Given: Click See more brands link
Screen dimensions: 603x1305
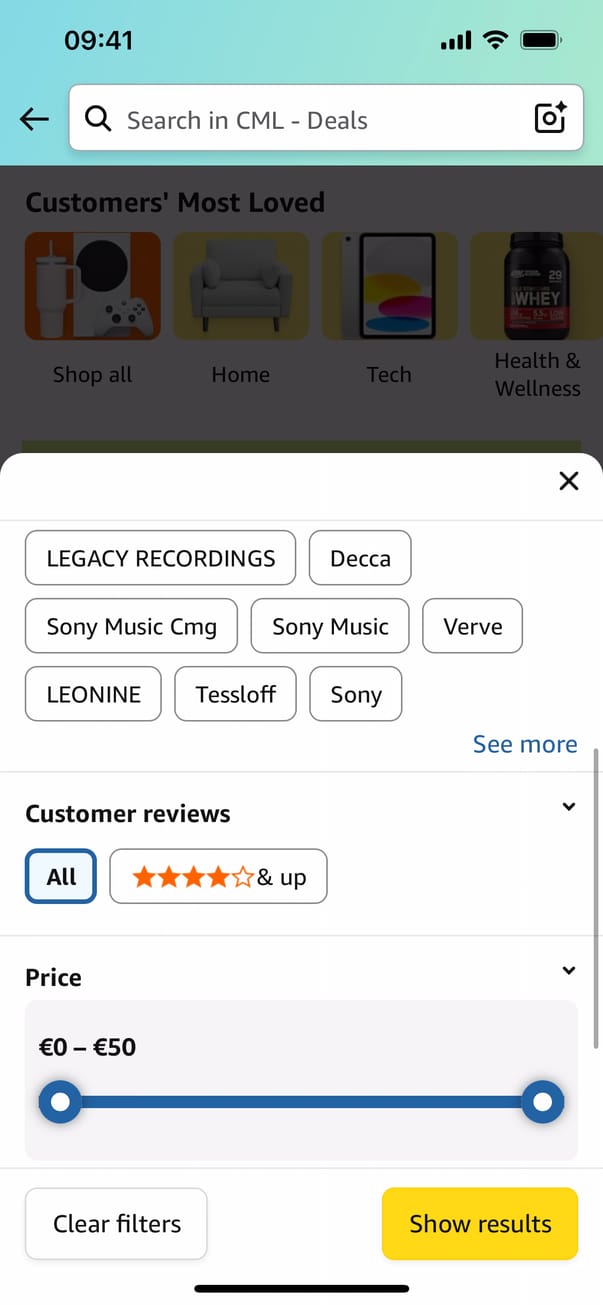Looking at the screenshot, I should click(x=524, y=744).
